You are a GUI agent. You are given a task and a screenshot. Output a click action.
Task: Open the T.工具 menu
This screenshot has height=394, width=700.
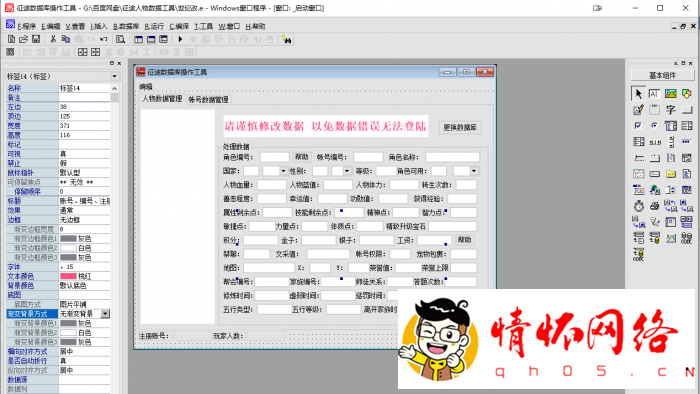pyautogui.click(x=203, y=26)
